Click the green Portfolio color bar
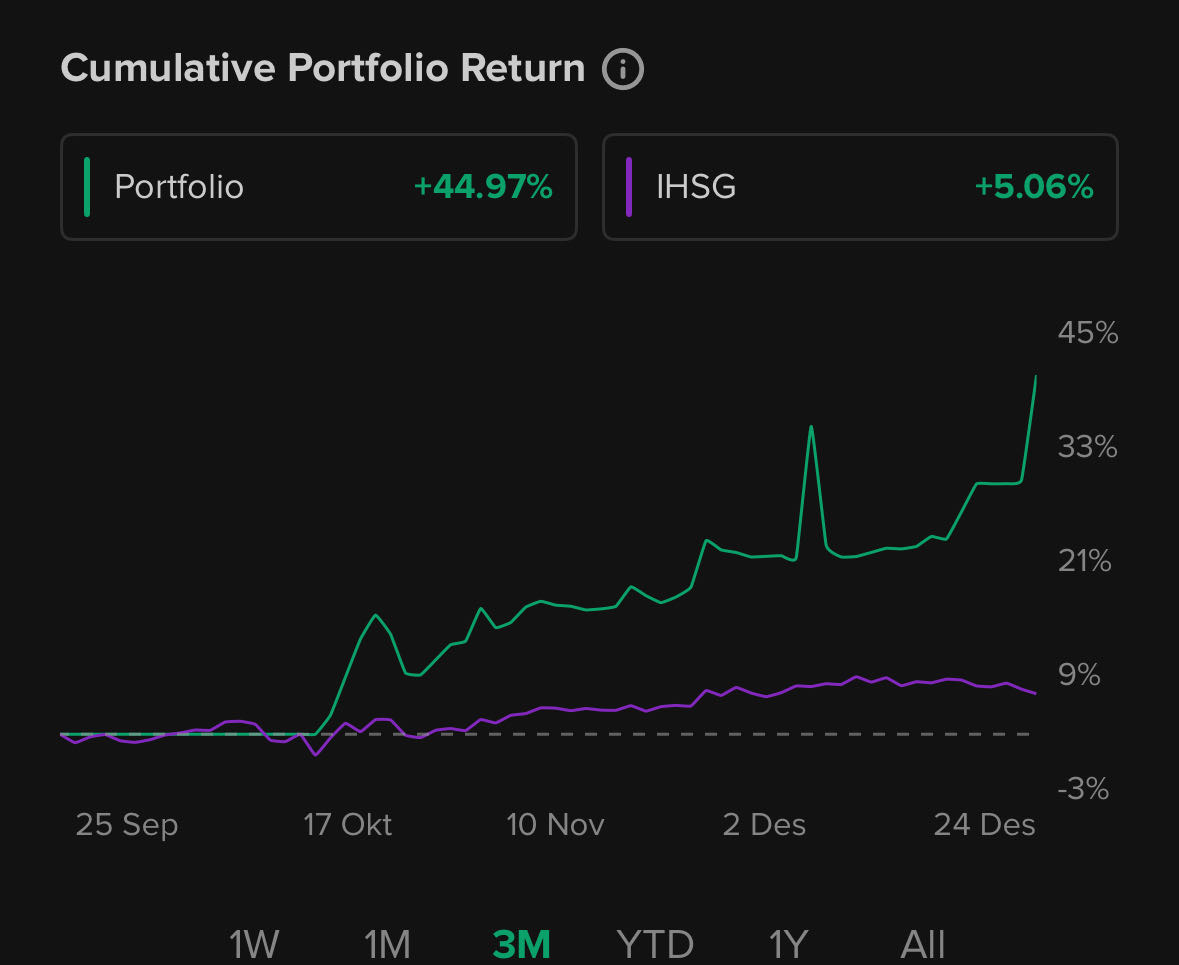This screenshot has height=965, width=1179. point(87,187)
